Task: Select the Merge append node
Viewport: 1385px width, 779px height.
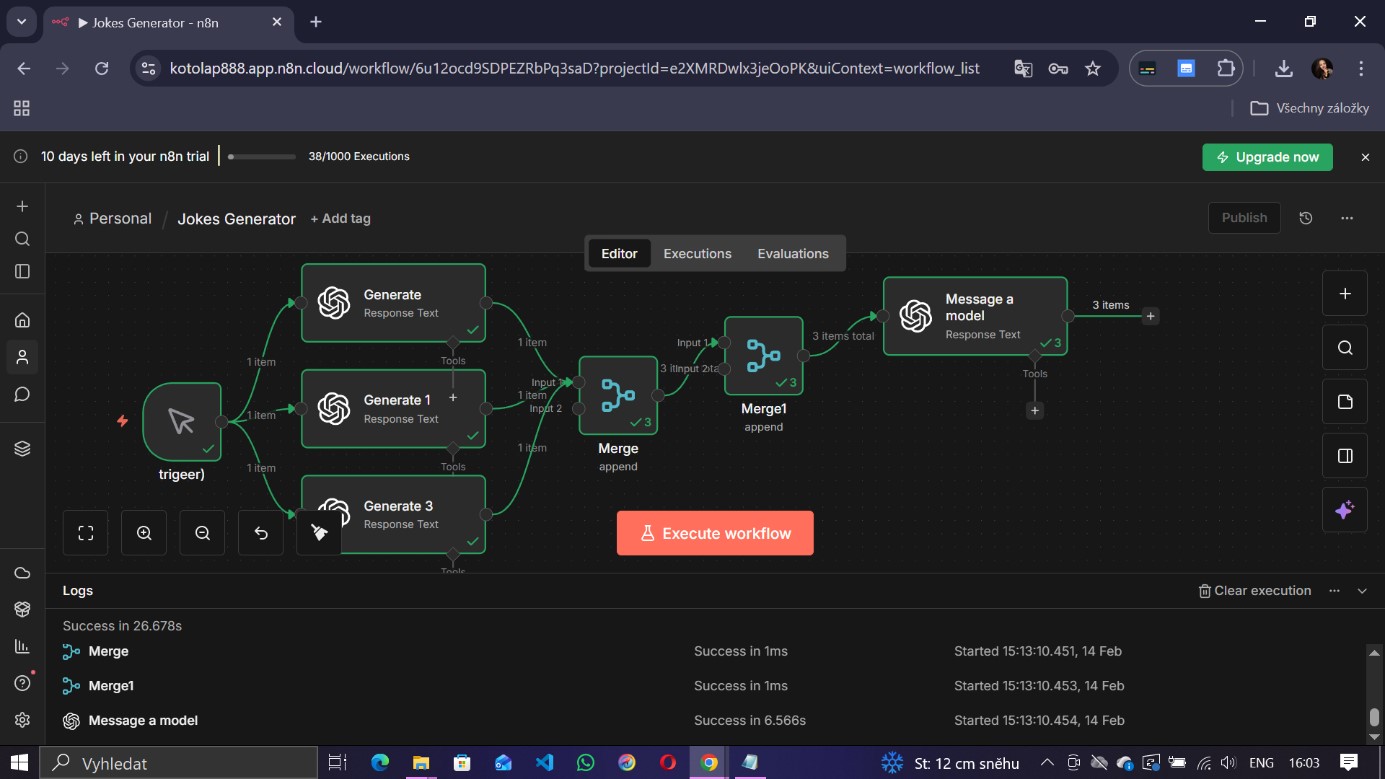Action: (x=618, y=395)
